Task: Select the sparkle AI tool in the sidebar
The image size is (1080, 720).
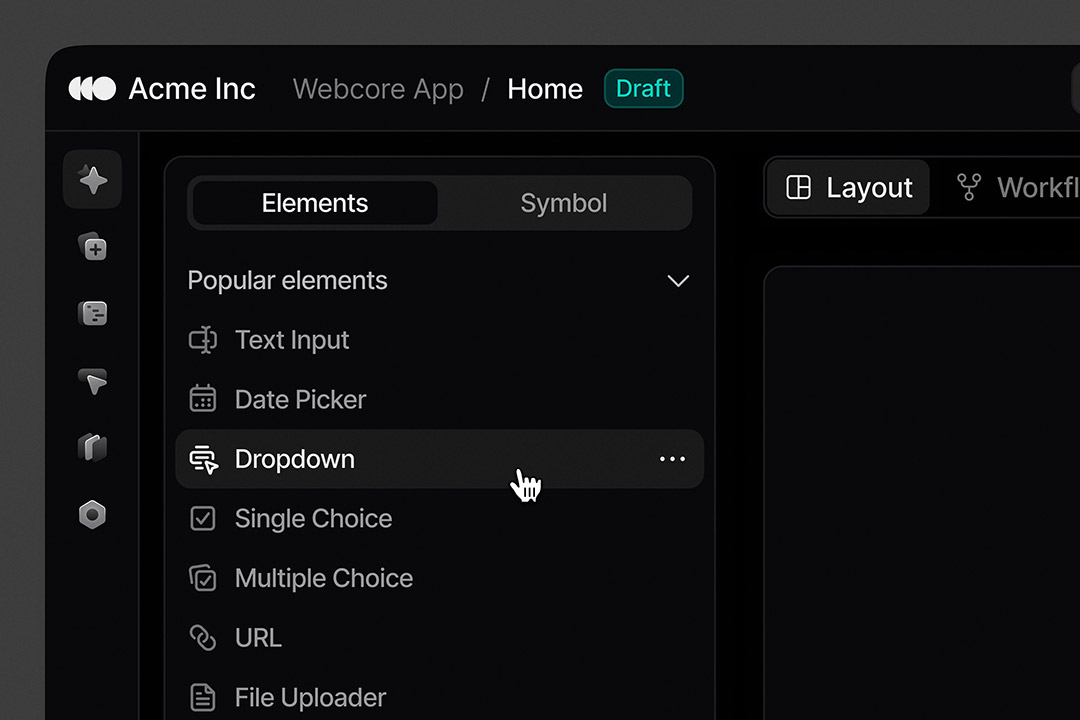Action: (x=92, y=180)
